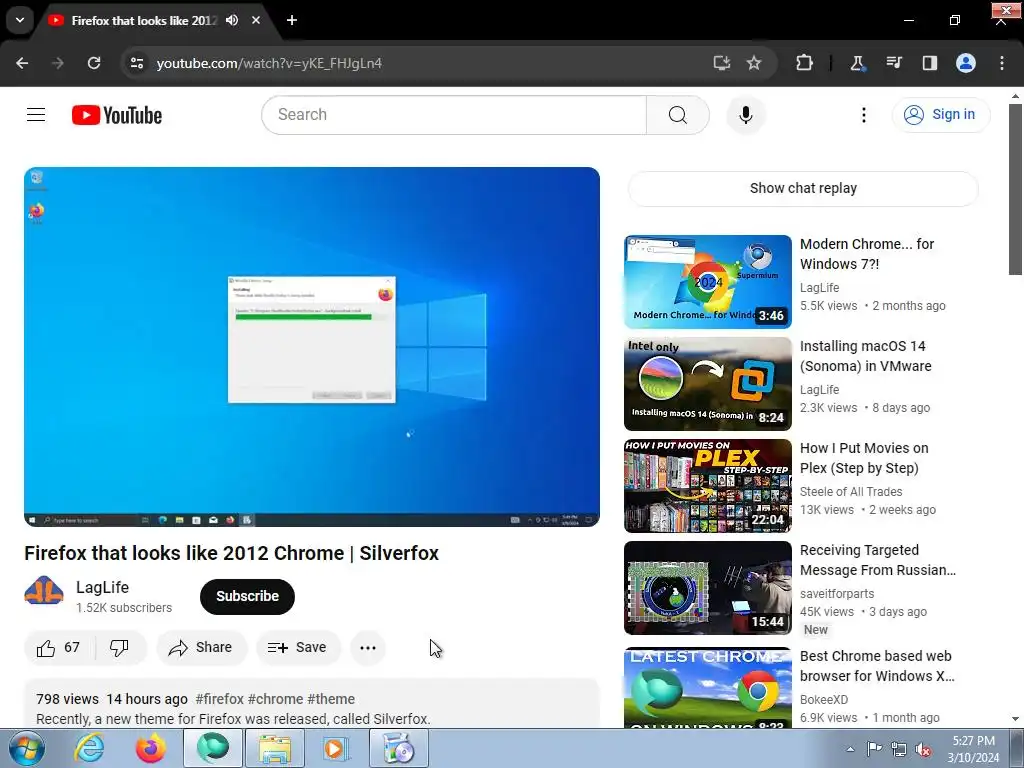Open 'Best Chrome based web browser' title
1024x768 pixels.
click(x=877, y=665)
